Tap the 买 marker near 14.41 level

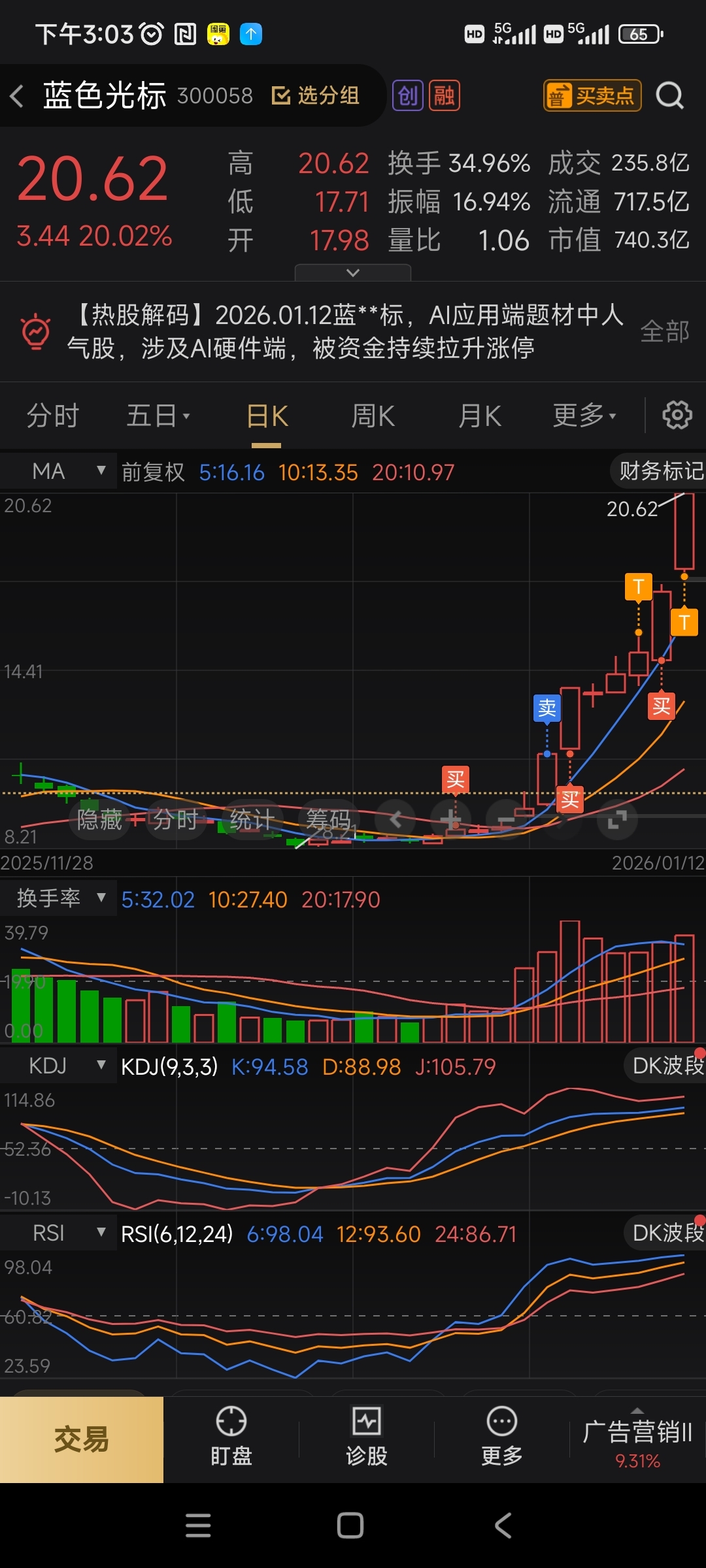(662, 706)
